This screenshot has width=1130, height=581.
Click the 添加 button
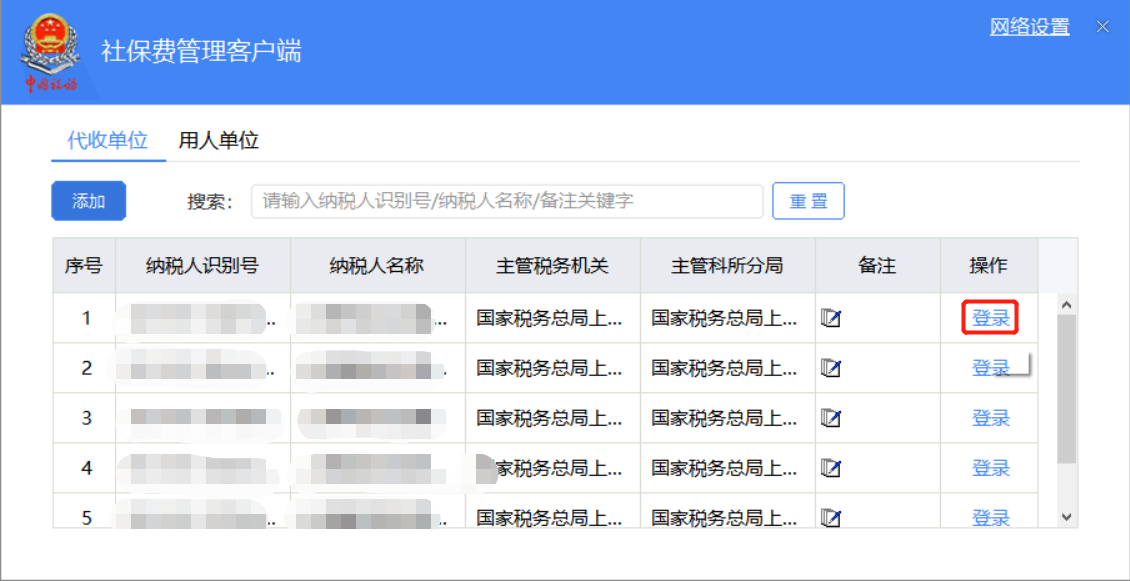[88, 201]
